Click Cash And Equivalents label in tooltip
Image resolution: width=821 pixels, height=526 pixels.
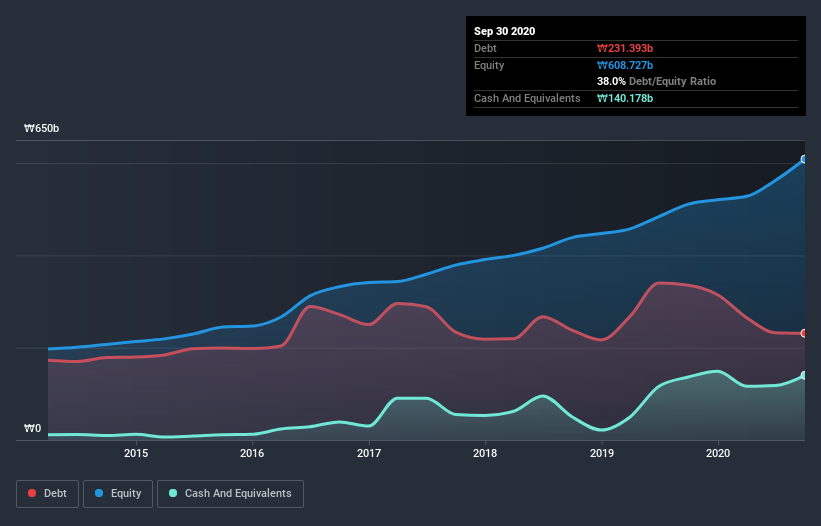[527, 98]
